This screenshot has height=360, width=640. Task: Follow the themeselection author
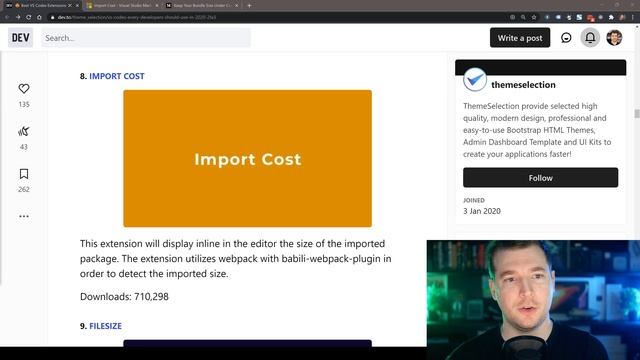[x=540, y=178]
